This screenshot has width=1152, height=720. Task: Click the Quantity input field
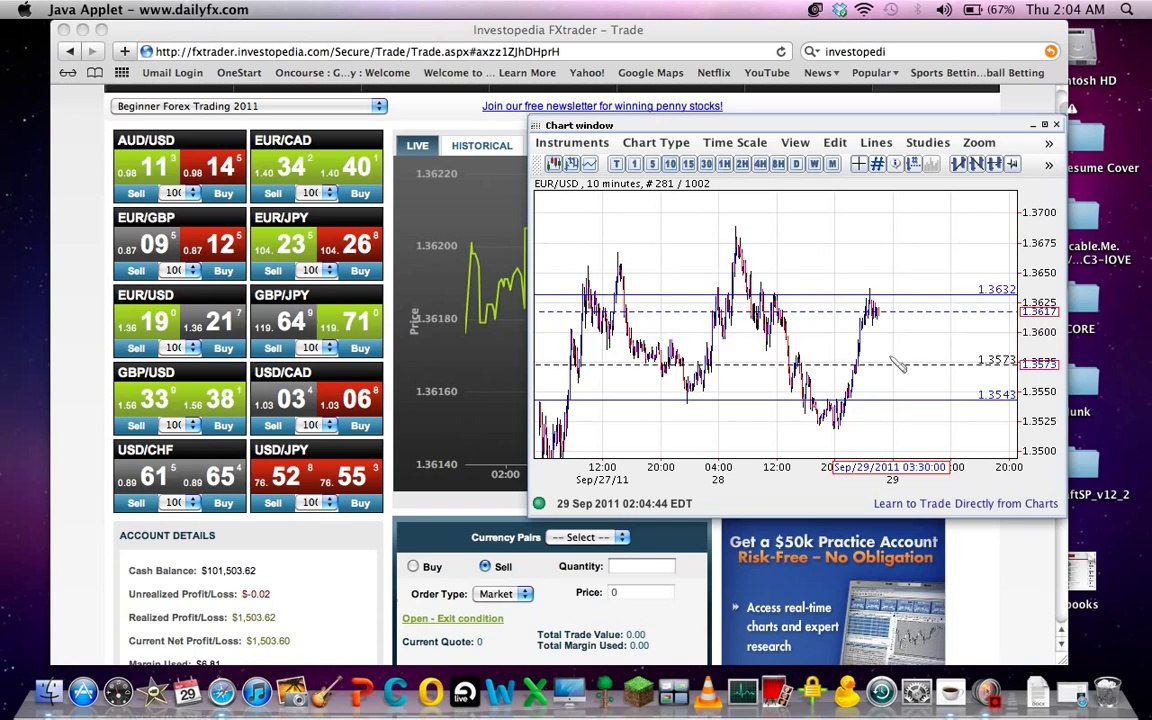click(641, 567)
